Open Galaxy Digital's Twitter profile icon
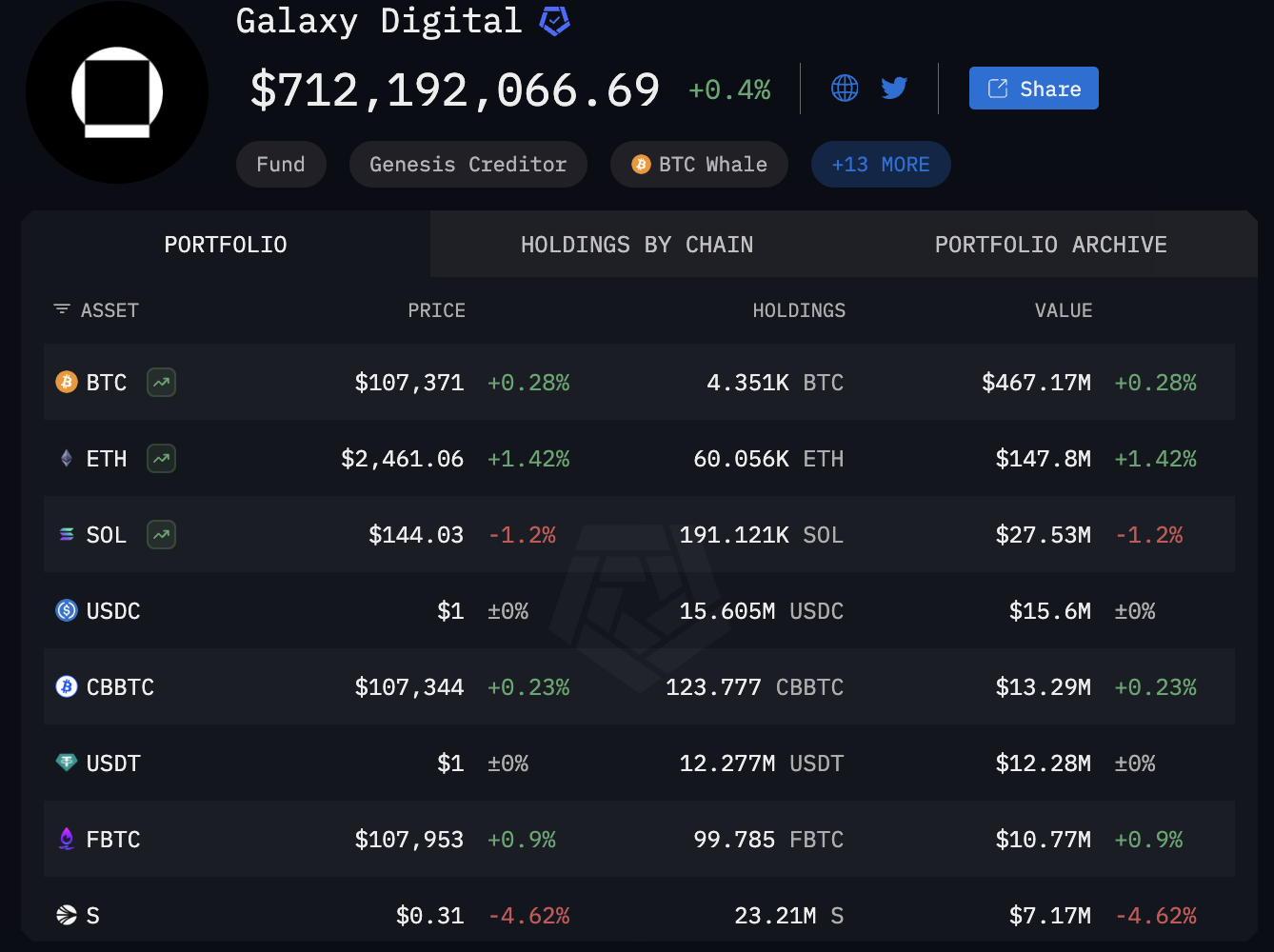Screen dimensions: 1274x952 (x=894, y=89)
